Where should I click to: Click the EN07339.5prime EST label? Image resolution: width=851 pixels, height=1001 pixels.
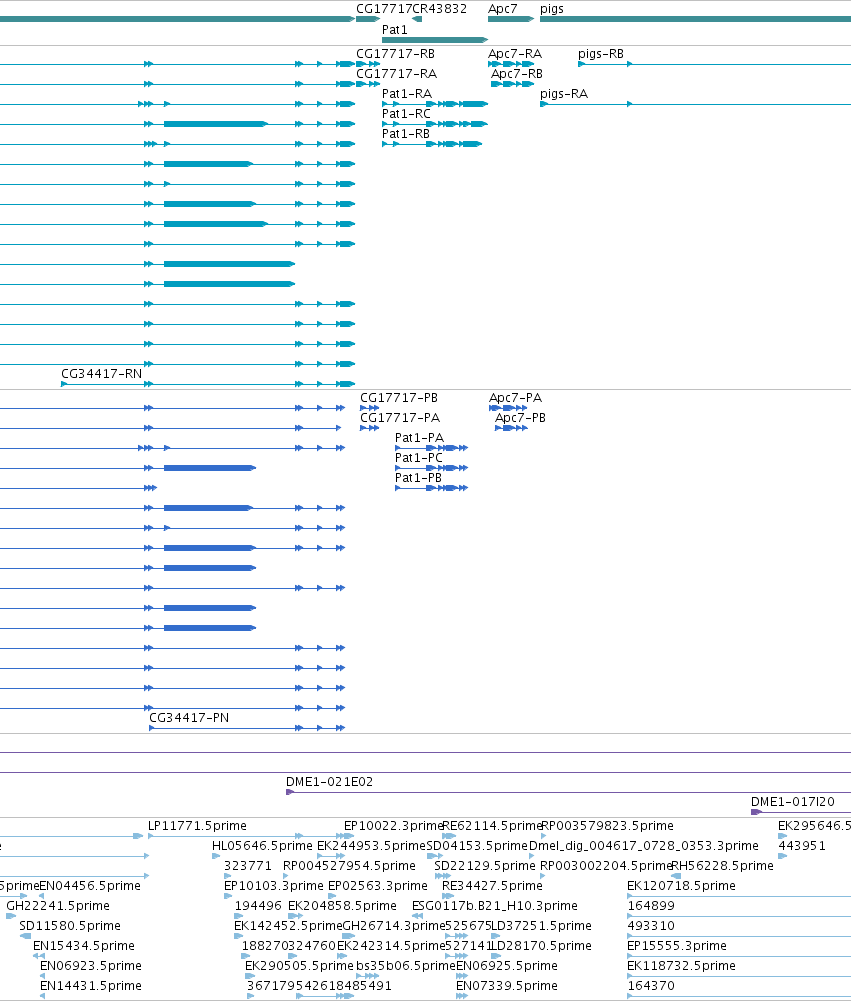(x=507, y=986)
